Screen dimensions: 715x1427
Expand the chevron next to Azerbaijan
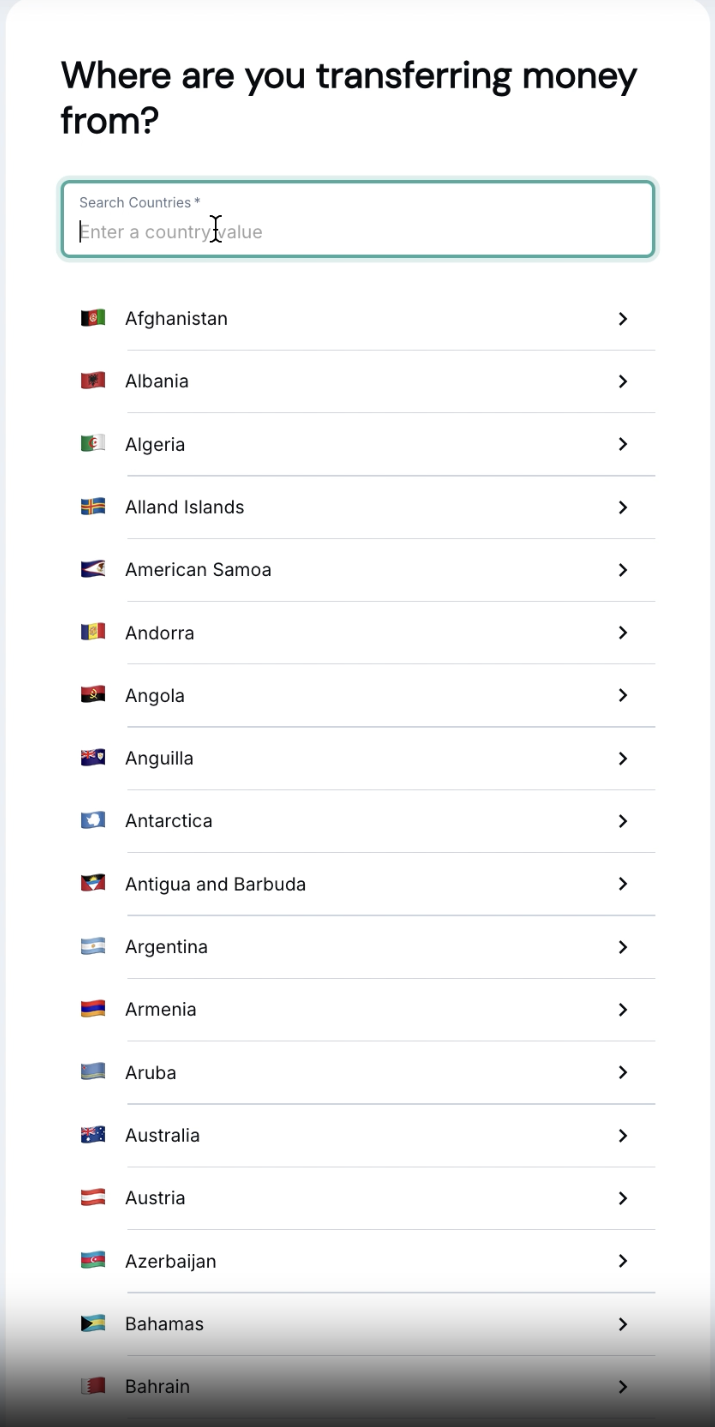pos(623,1261)
